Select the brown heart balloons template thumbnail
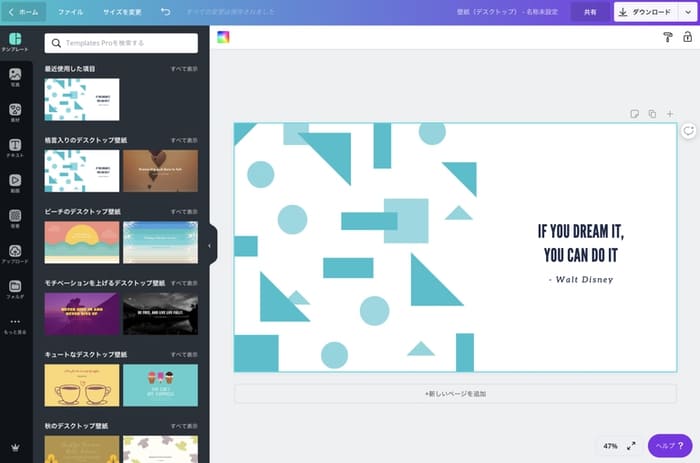 pyautogui.click(x=160, y=171)
